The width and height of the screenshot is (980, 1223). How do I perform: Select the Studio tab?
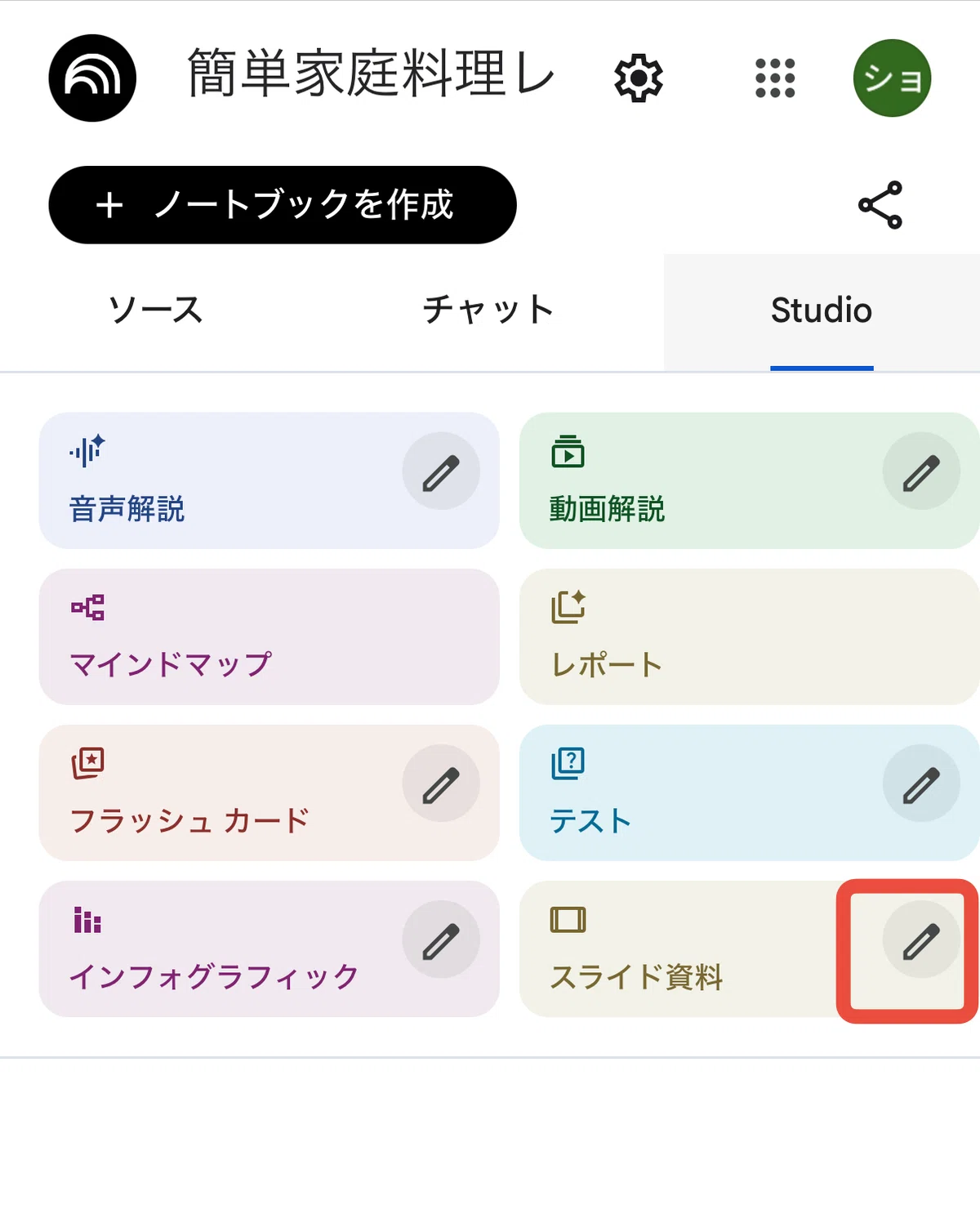coord(822,310)
